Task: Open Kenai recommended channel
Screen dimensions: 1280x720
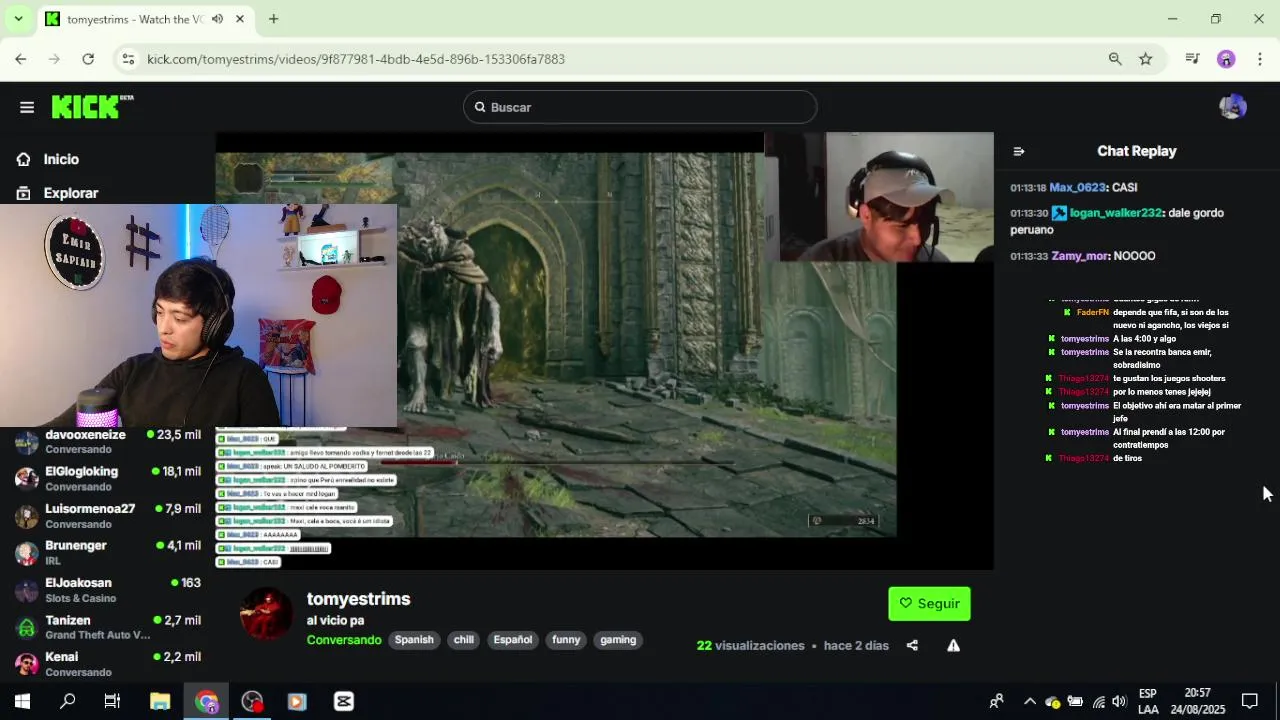Action: [108, 664]
